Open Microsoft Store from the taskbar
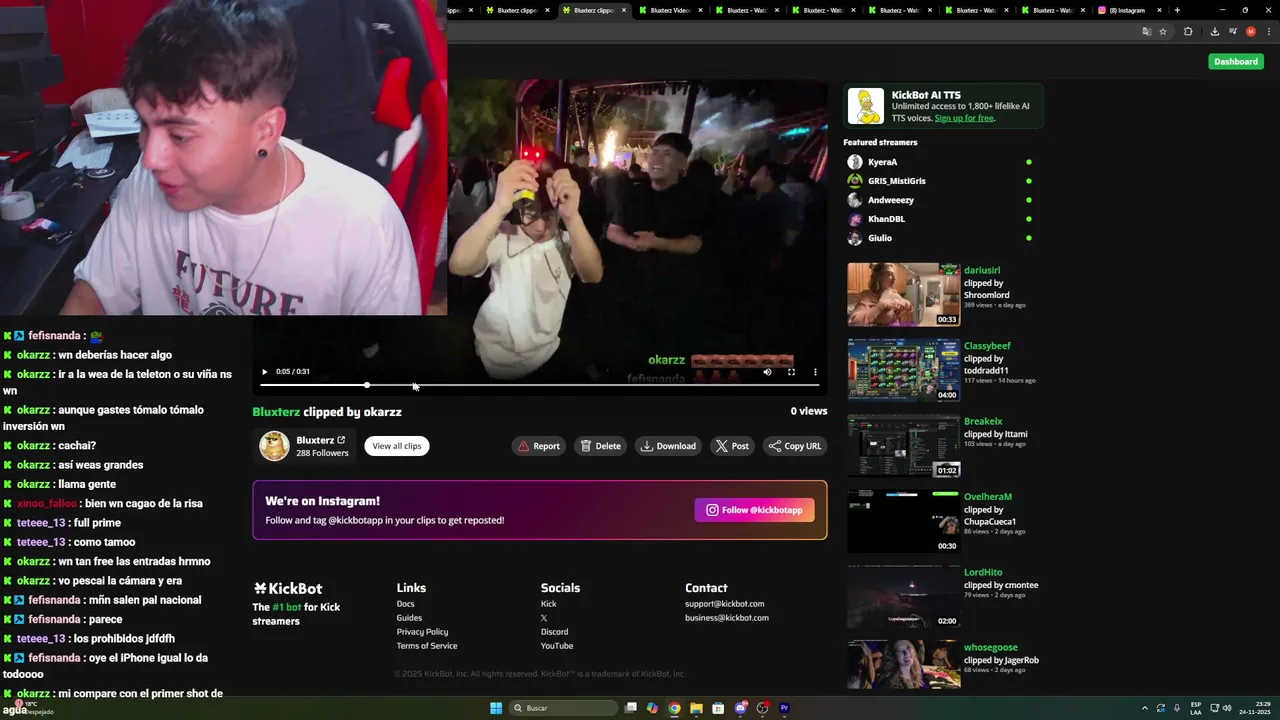The height and width of the screenshot is (720, 1280). 719,708
